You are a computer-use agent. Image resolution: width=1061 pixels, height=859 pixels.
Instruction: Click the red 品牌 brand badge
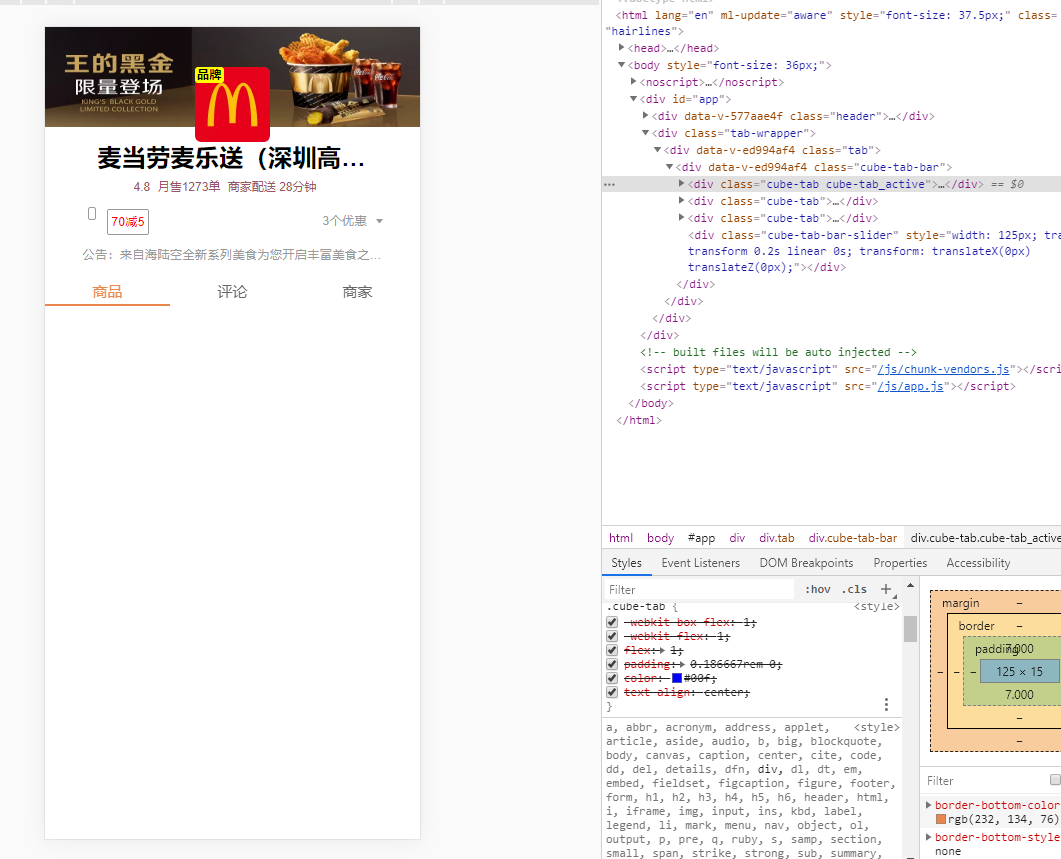pos(211,75)
